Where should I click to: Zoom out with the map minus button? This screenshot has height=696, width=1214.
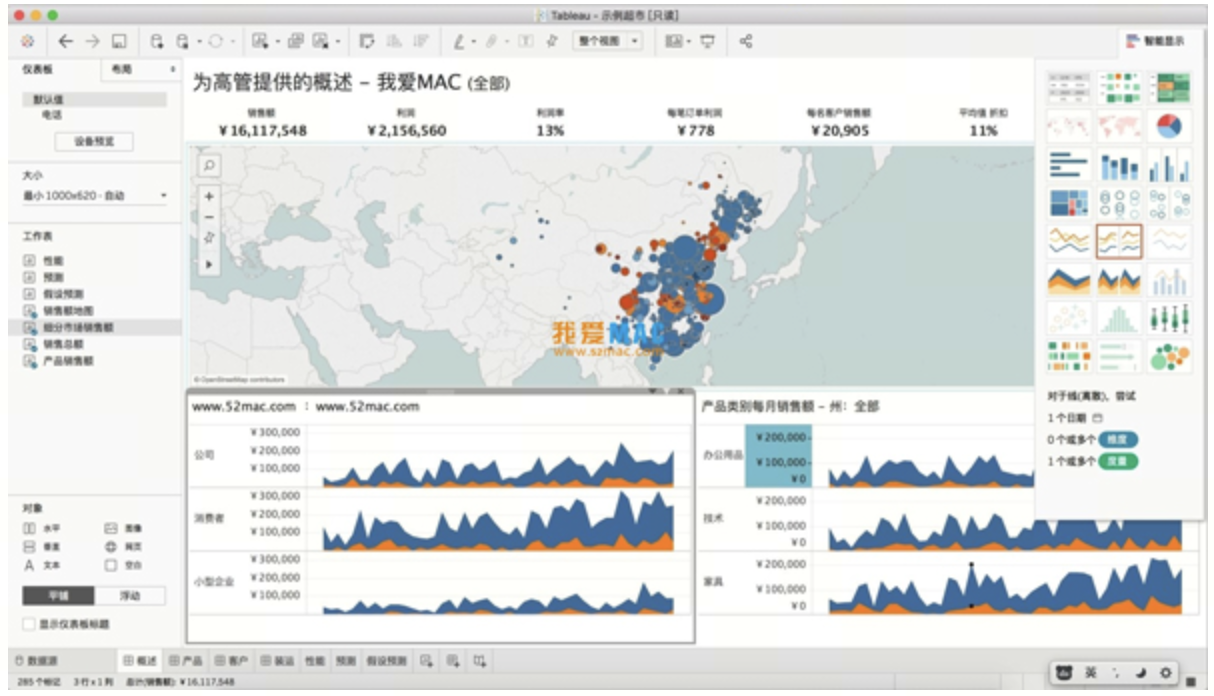[209, 217]
